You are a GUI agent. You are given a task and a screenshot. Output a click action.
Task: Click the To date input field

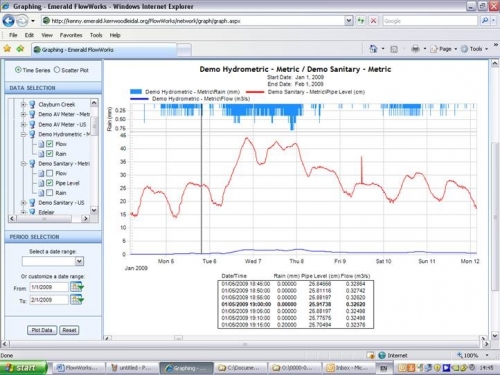49,300
